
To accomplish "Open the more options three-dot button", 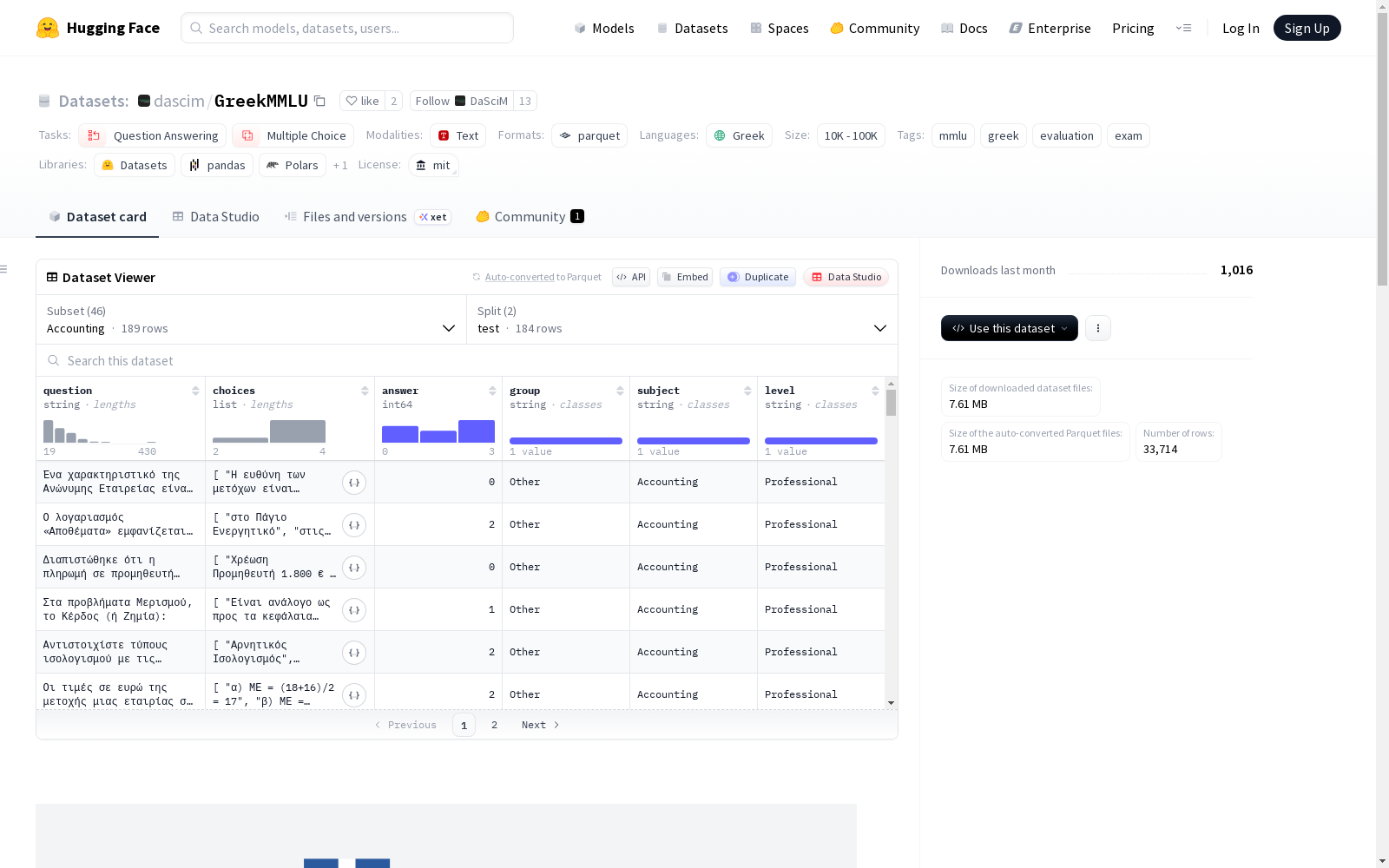I will pyautogui.click(x=1098, y=328).
